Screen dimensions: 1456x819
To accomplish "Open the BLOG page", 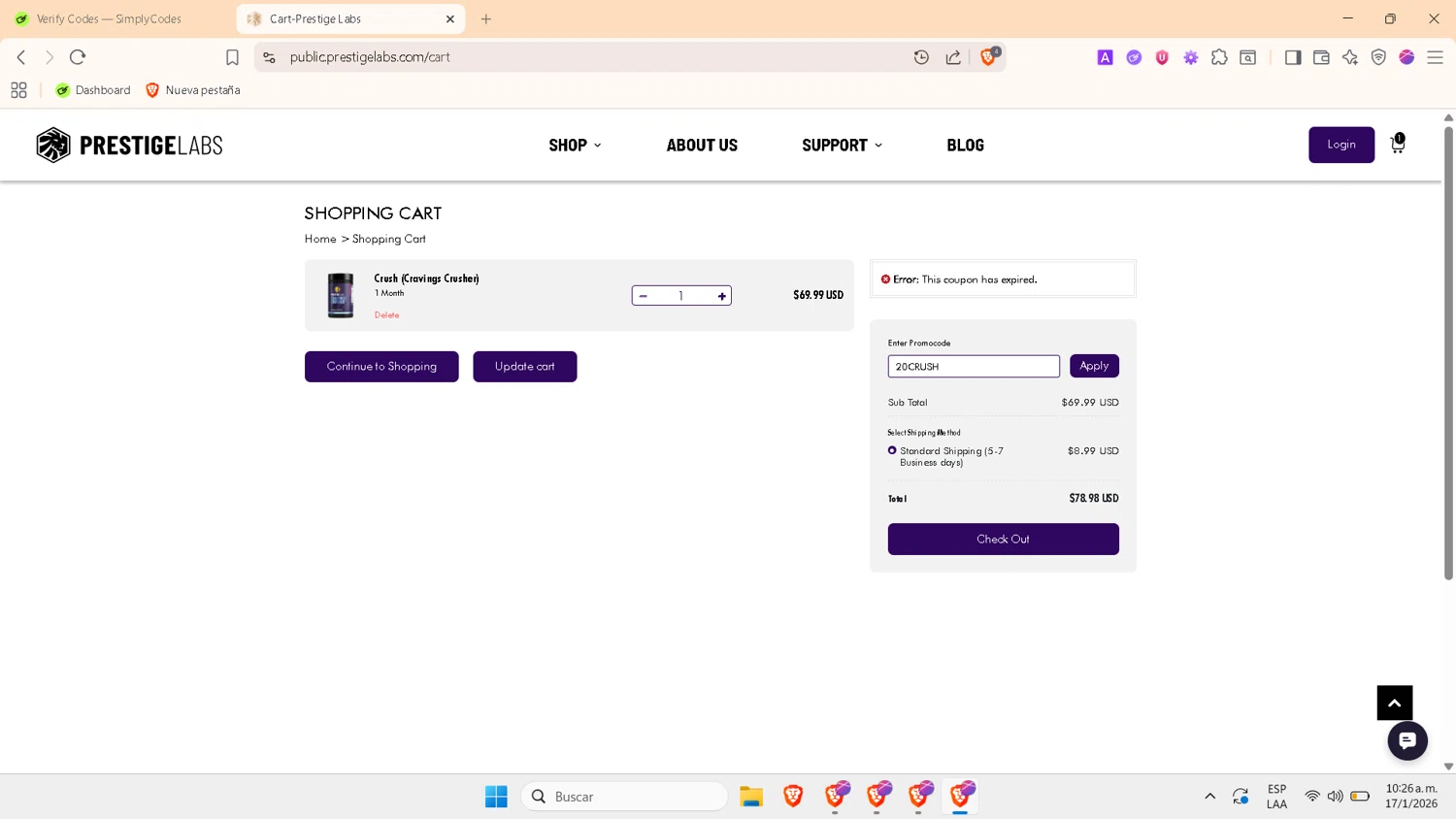I will pos(965,145).
